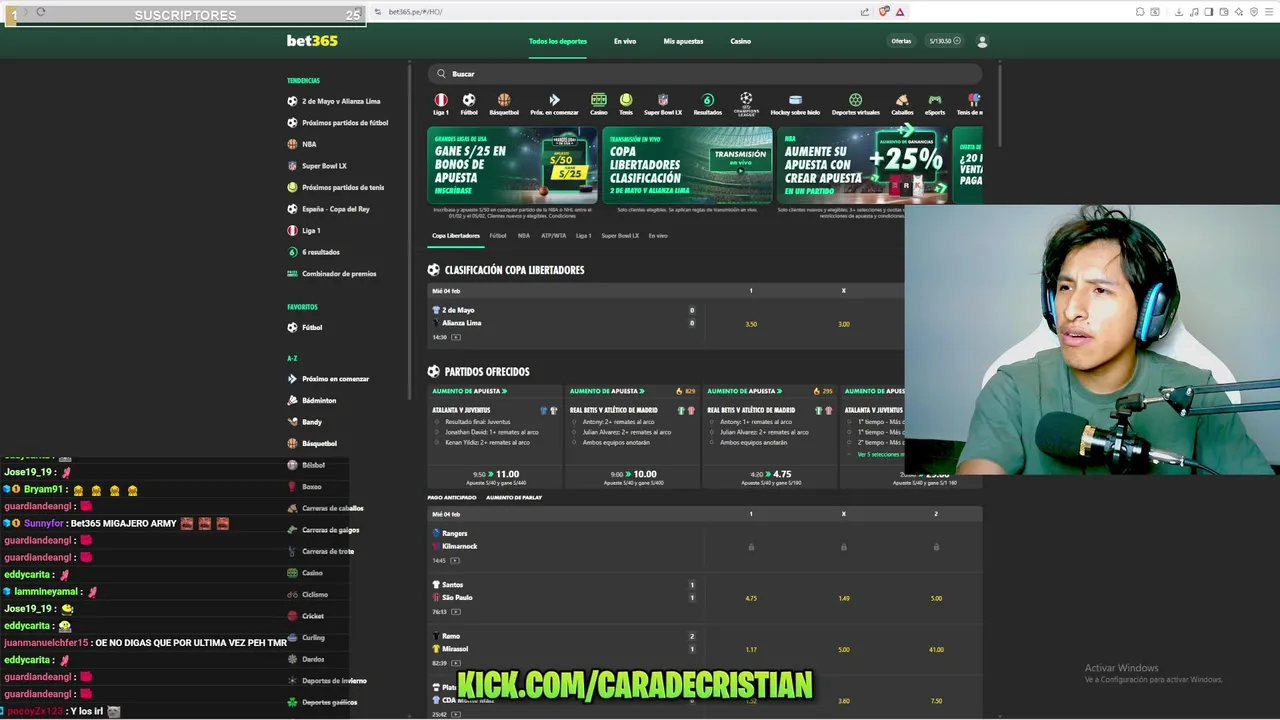Viewport: 1280px width, 720px height.
Task: Open Casino top navigation tab
Action: pyautogui.click(x=740, y=41)
